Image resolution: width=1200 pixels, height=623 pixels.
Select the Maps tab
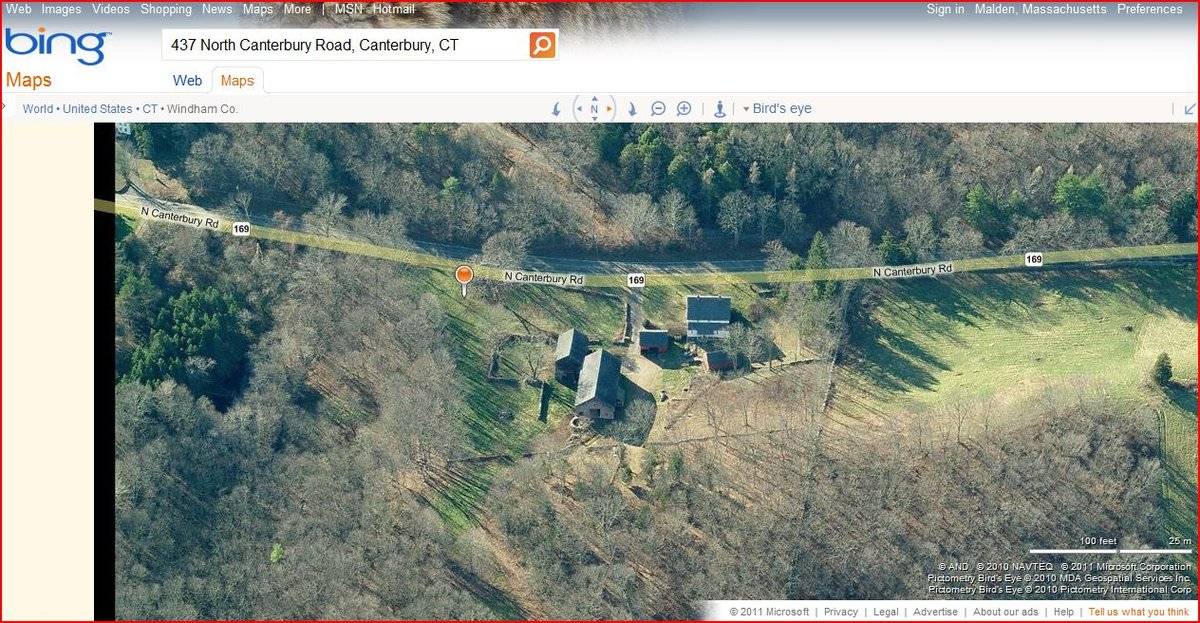coord(237,81)
